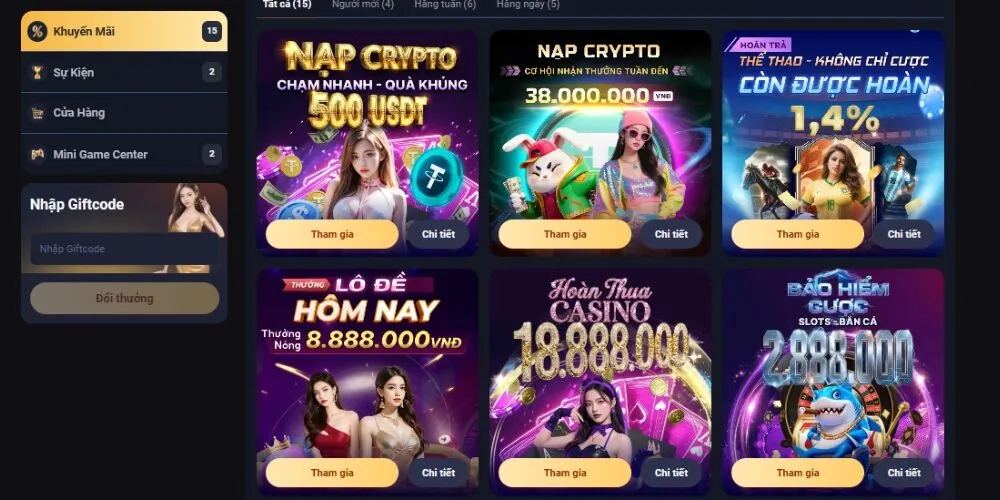The height and width of the screenshot is (500, 1000).
Task: Click the trophy icon beside Sự Kiện
Action: click(37, 72)
